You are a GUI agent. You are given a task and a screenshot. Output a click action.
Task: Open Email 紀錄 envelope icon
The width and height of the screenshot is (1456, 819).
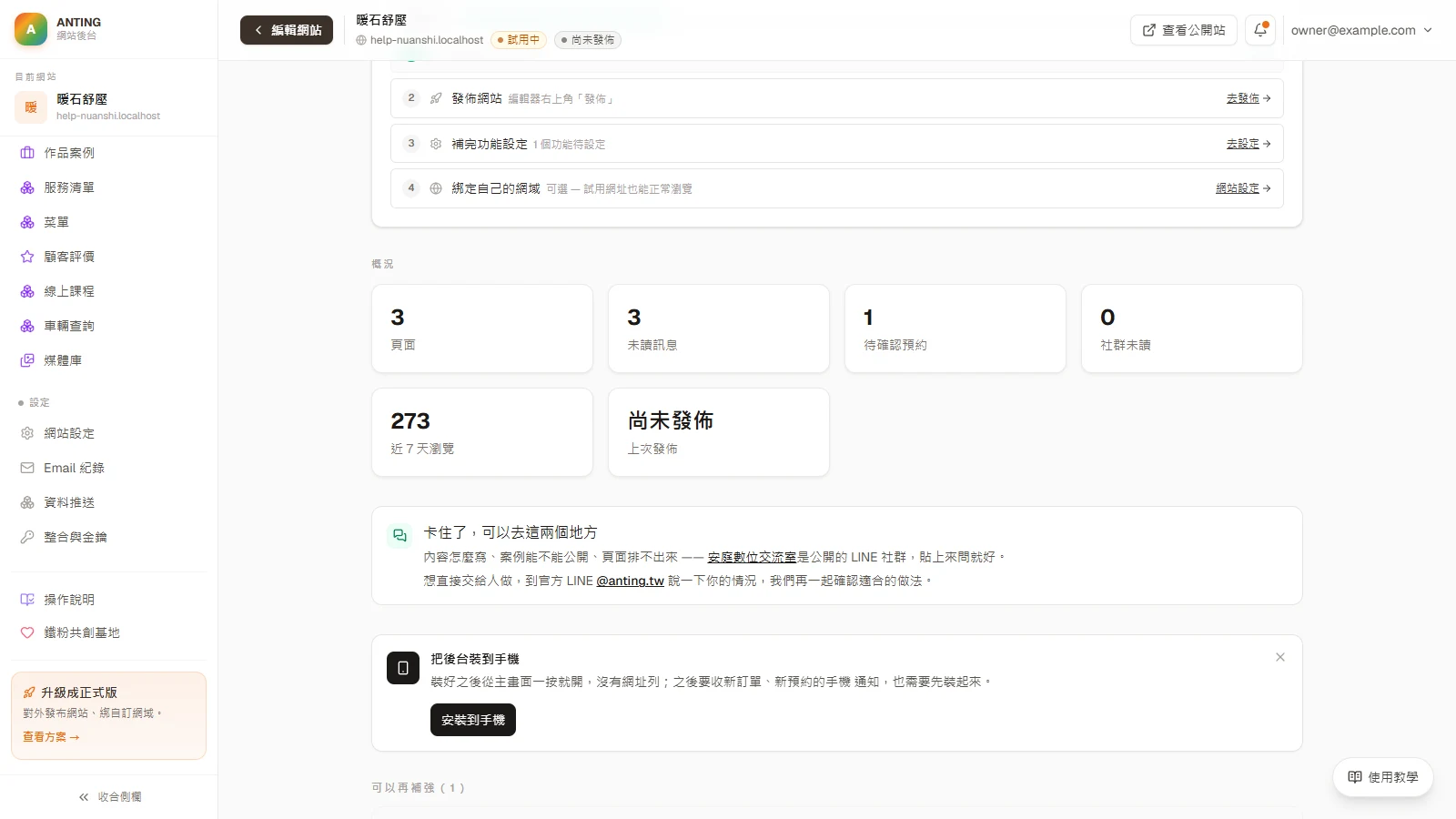27,468
